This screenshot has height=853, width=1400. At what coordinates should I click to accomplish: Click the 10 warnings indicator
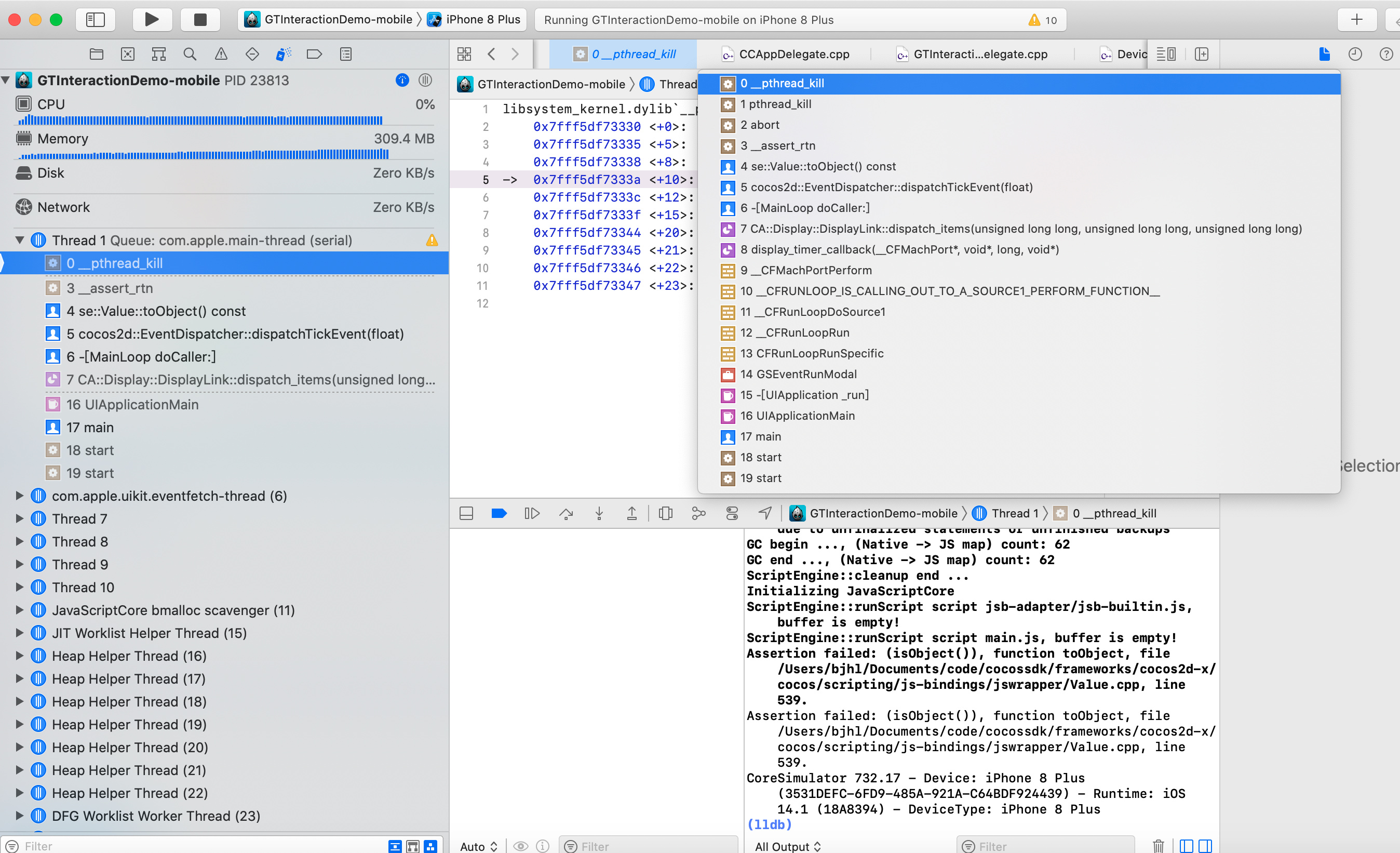click(x=1042, y=20)
